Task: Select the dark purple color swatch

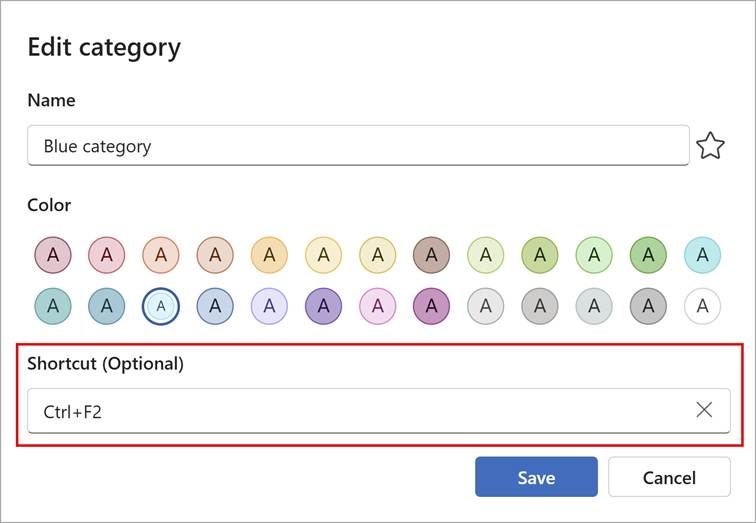Action: click(x=323, y=307)
